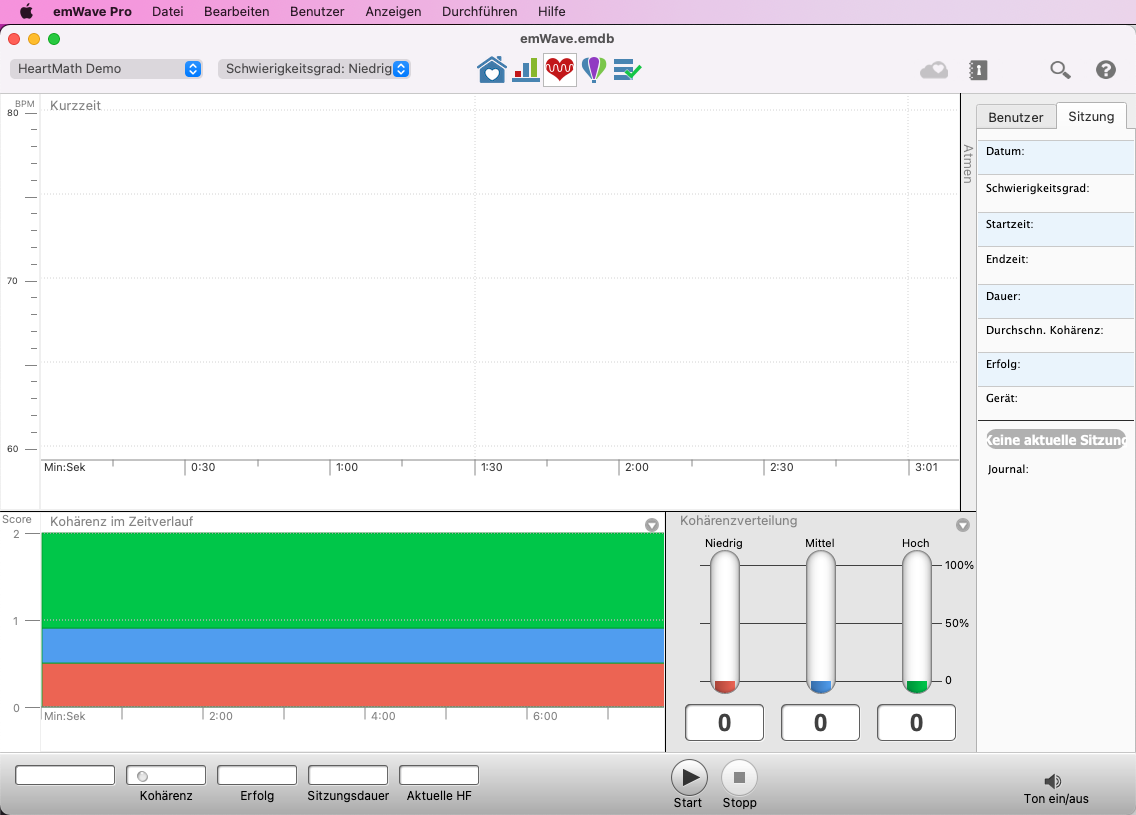1136x815 pixels.
Task: Expand the Kohärenz im Zeitverlauf options arrow
Action: click(x=652, y=524)
